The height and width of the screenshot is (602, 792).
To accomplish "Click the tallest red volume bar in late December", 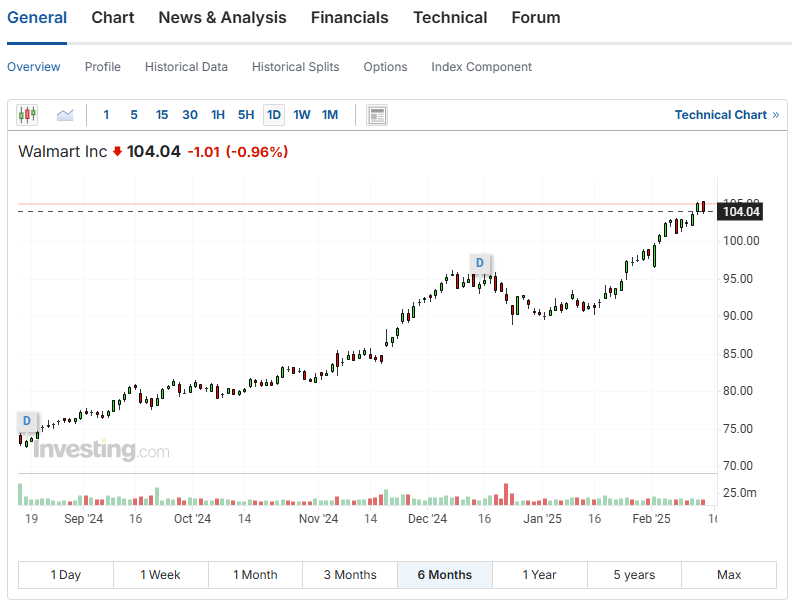I will click(x=506, y=494).
